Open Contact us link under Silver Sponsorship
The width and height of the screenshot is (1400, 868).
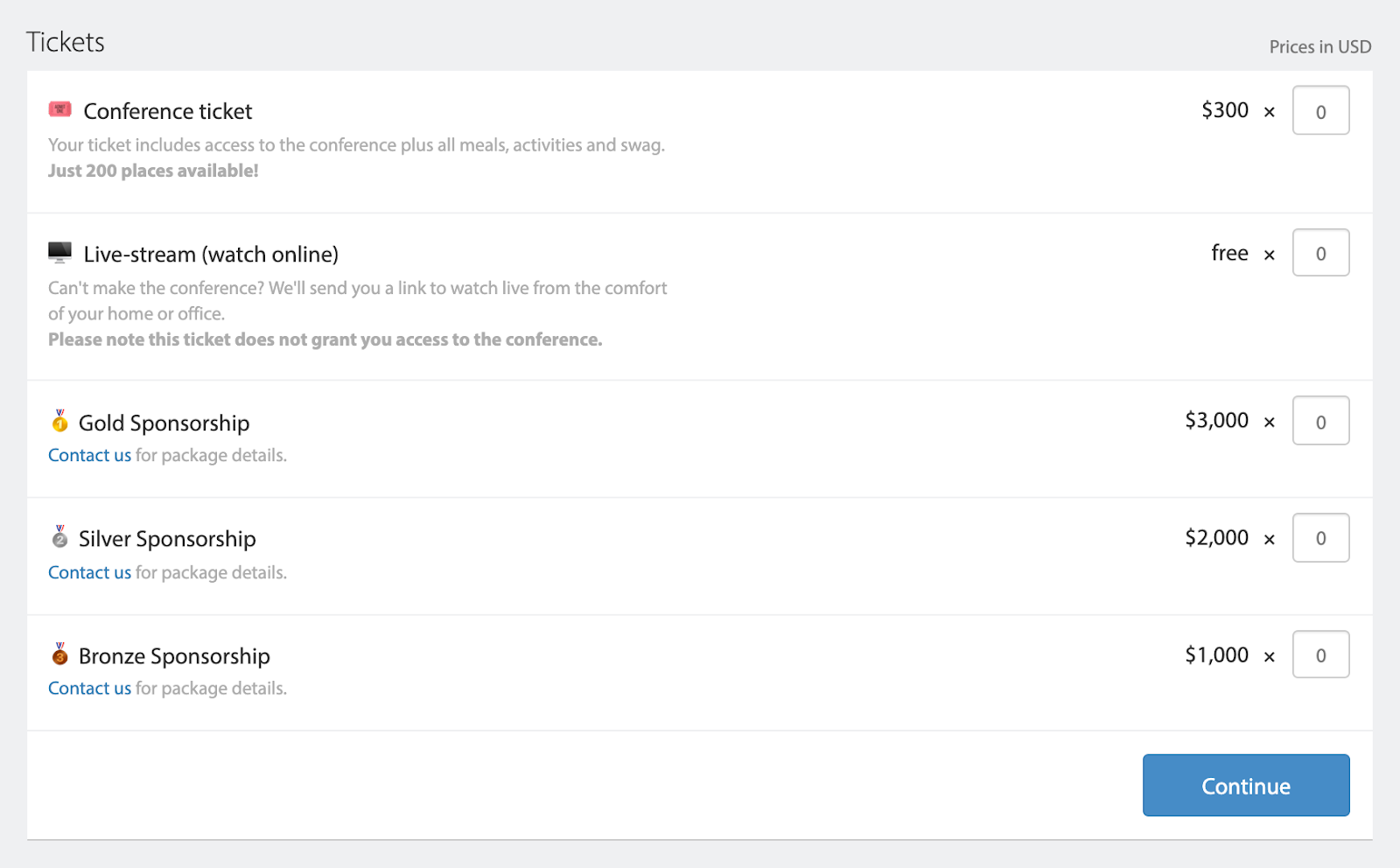(89, 572)
